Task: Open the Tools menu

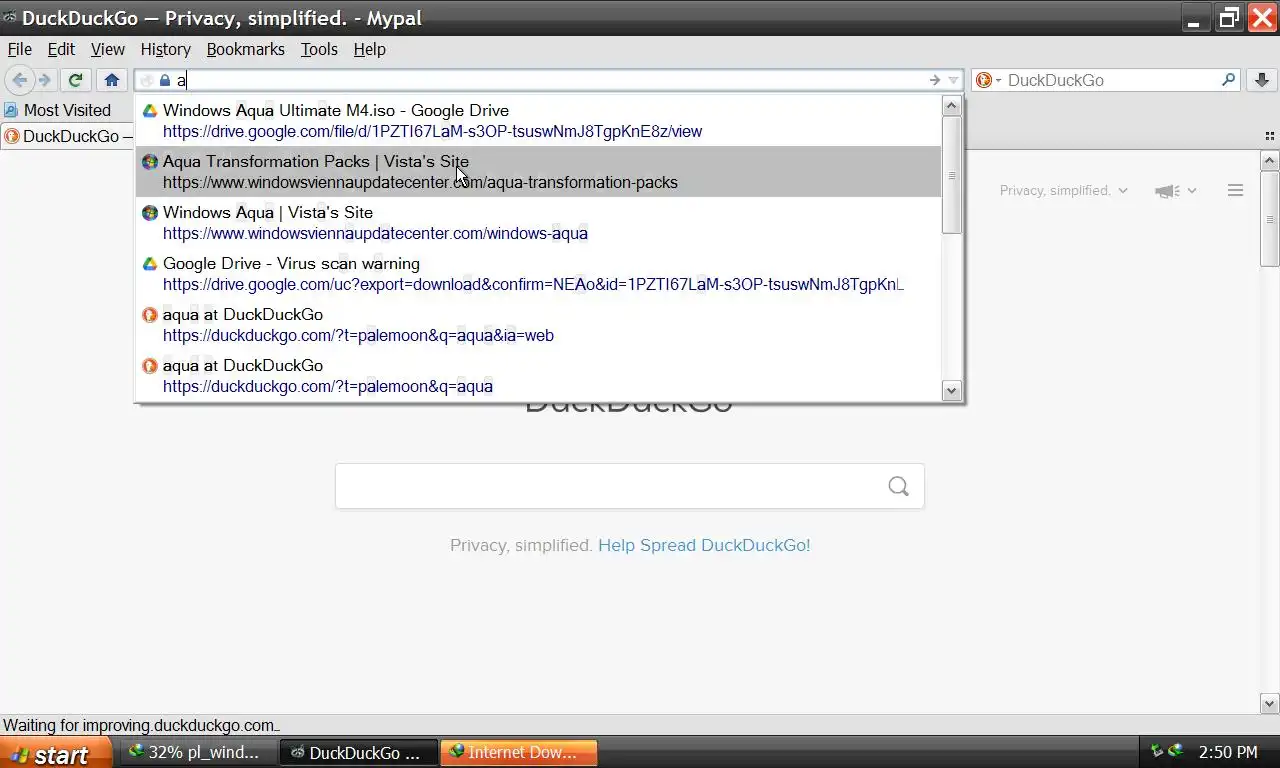Action: click(x=319, y=49)
